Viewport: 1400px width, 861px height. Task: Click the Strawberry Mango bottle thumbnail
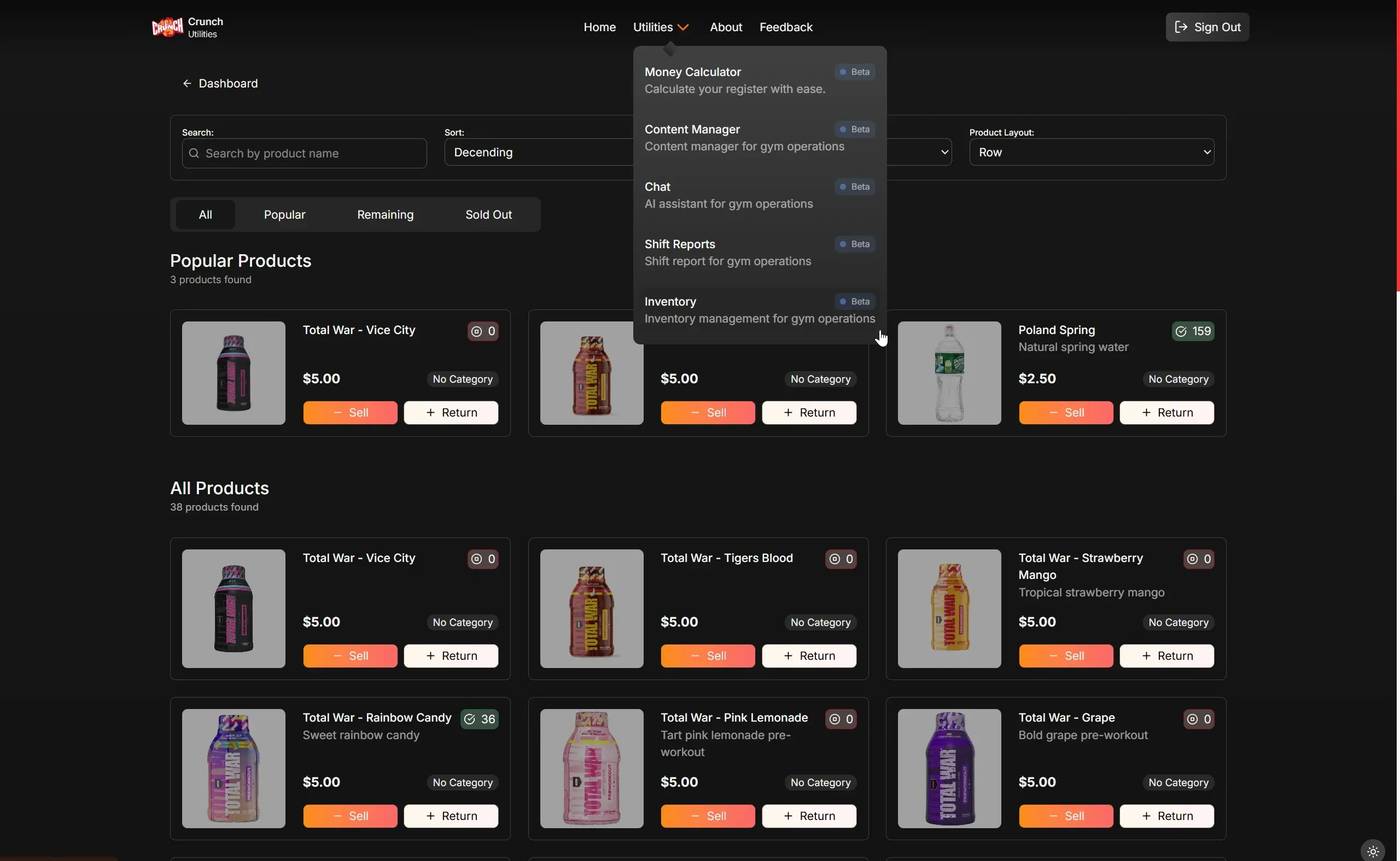tap(949, 608)
